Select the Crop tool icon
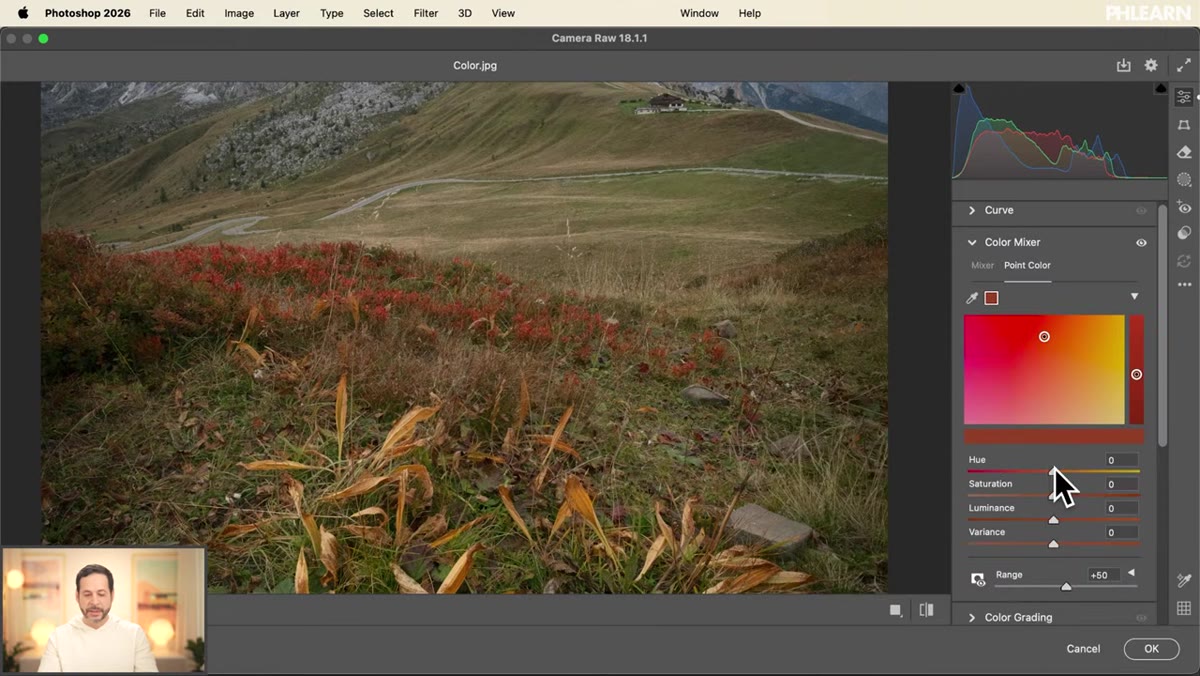Image resolution: width=1200 pixels, height=676 pixels. click(x=1184, y=125)
